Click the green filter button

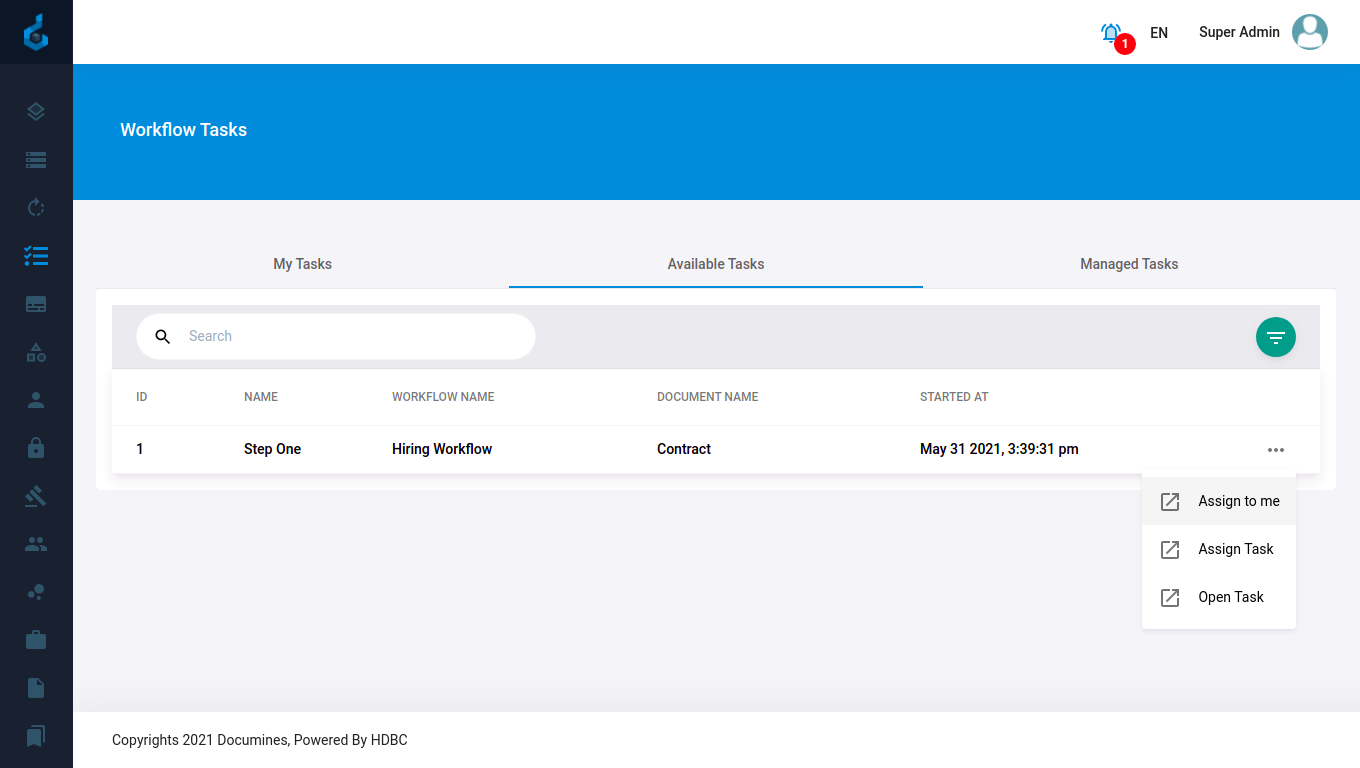[1275, 337]
